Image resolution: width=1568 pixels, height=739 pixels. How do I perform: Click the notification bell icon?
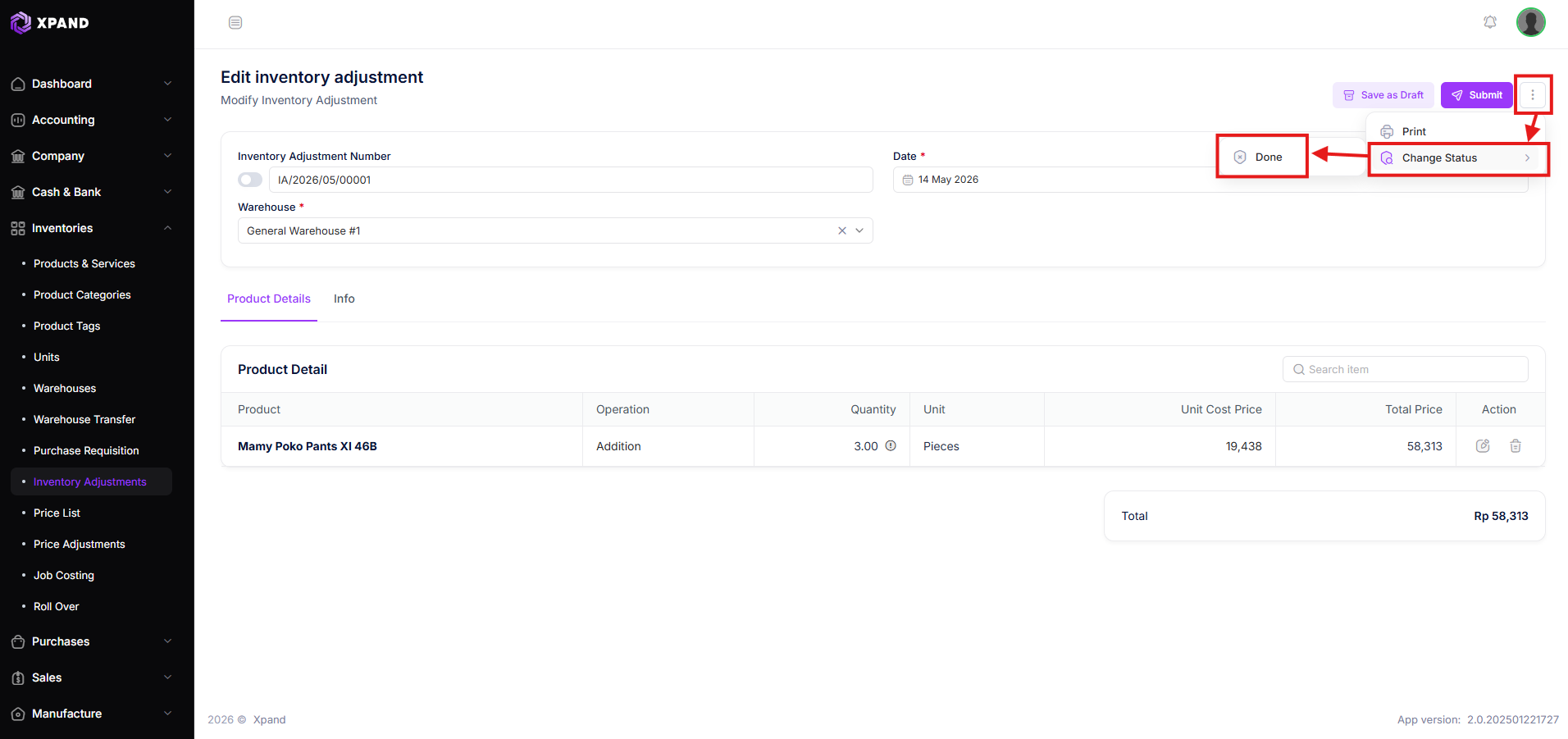[x=1490, y=22]
